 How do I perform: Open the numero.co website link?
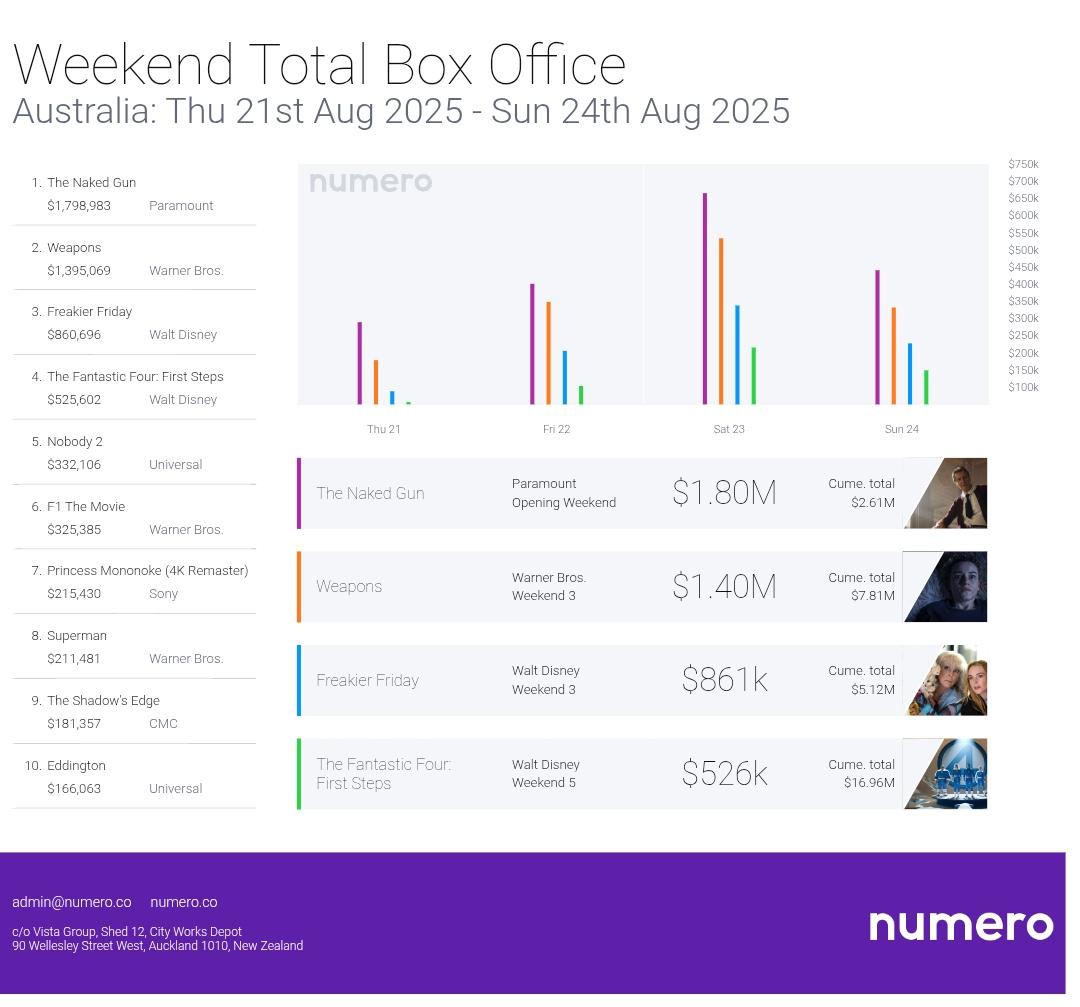[184, 902]
